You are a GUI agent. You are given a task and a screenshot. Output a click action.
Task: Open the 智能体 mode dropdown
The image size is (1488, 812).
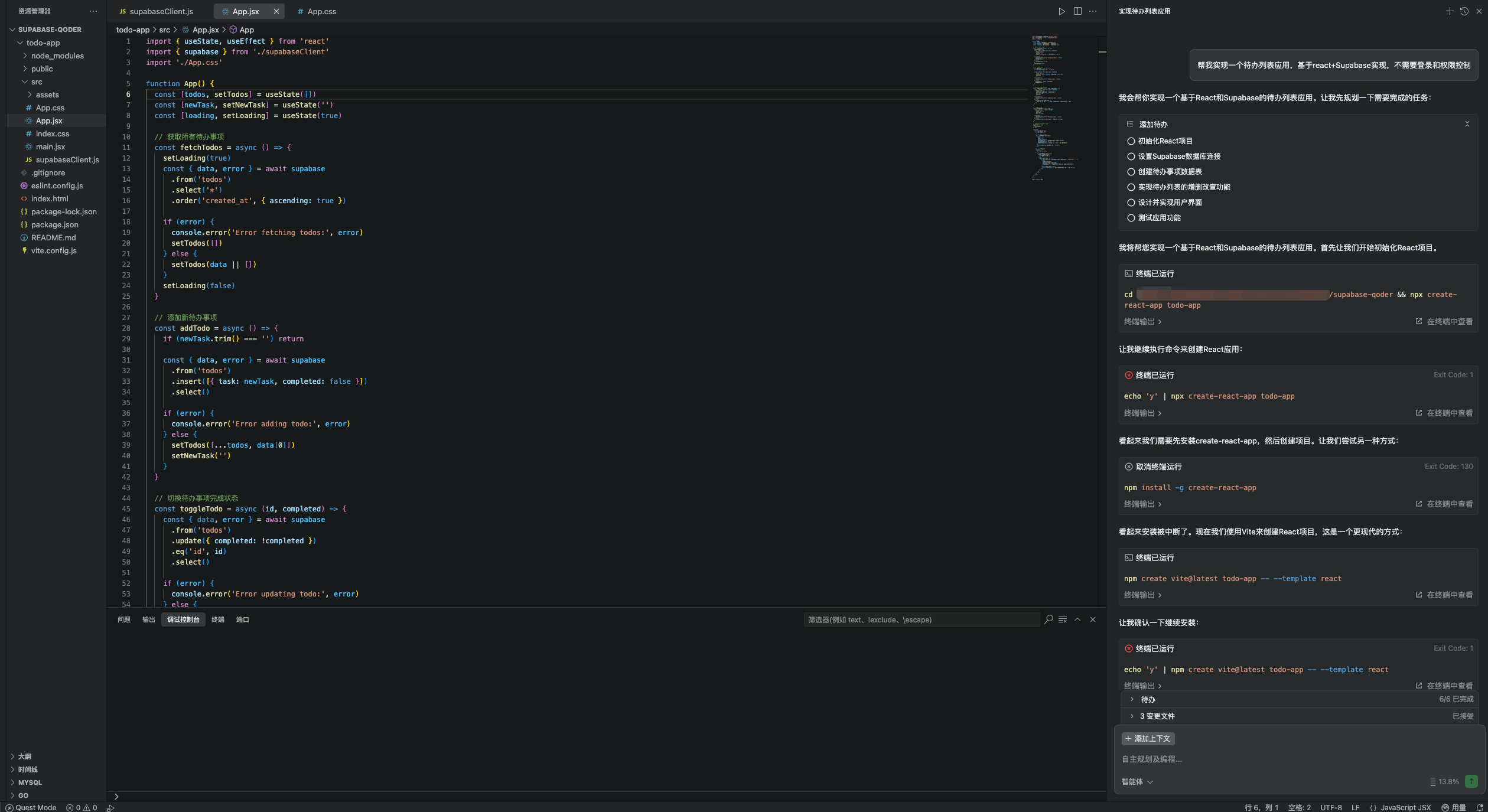(1137, 781)
